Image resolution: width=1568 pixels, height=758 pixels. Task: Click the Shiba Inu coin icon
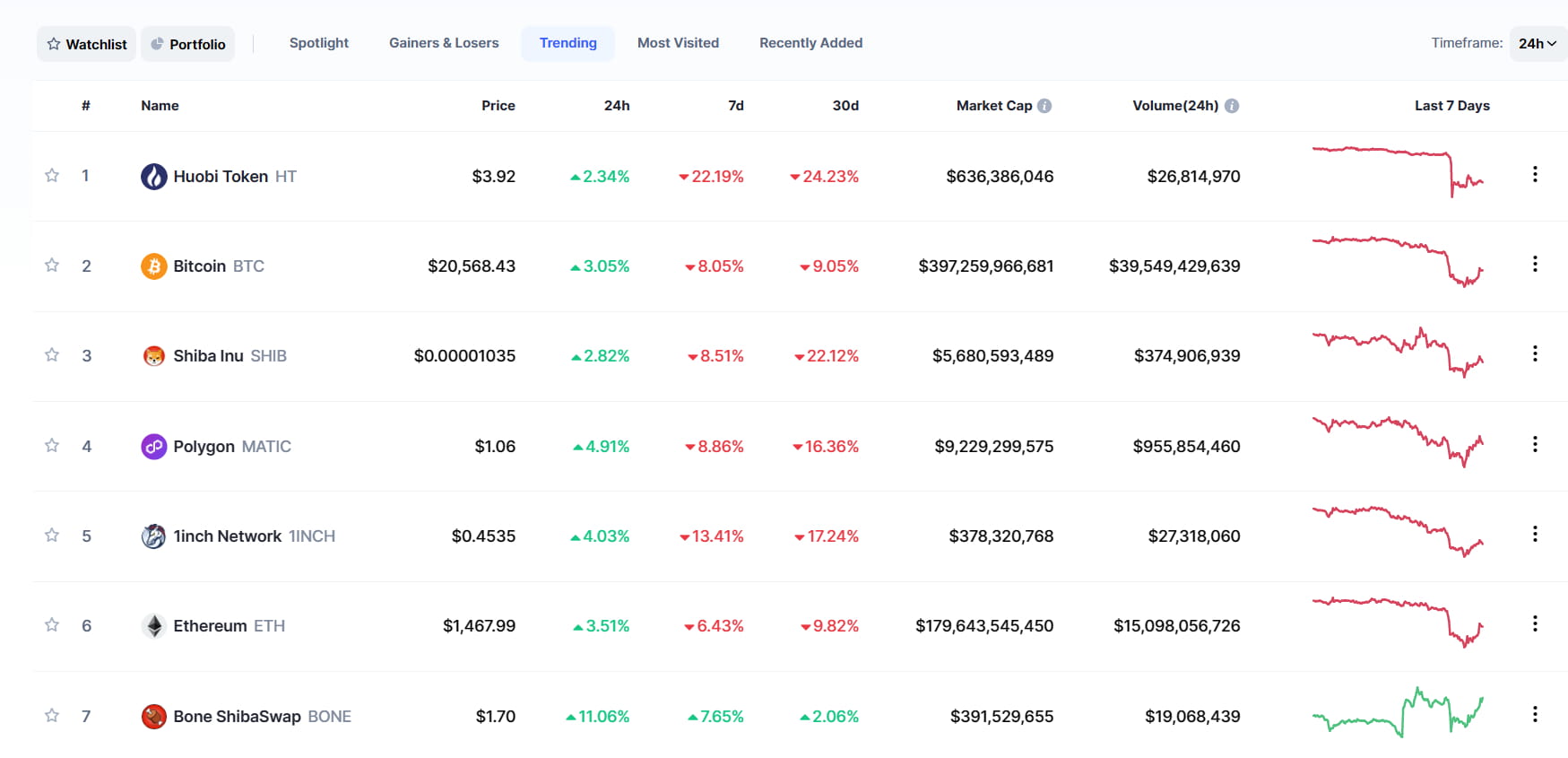[x=154, y=356]
